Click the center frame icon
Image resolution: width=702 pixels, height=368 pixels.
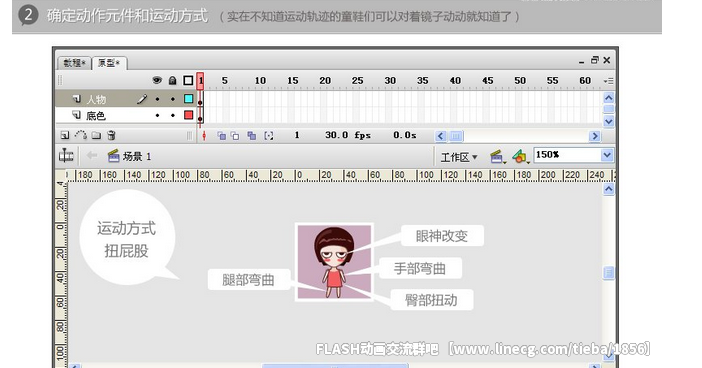(204, 136)
